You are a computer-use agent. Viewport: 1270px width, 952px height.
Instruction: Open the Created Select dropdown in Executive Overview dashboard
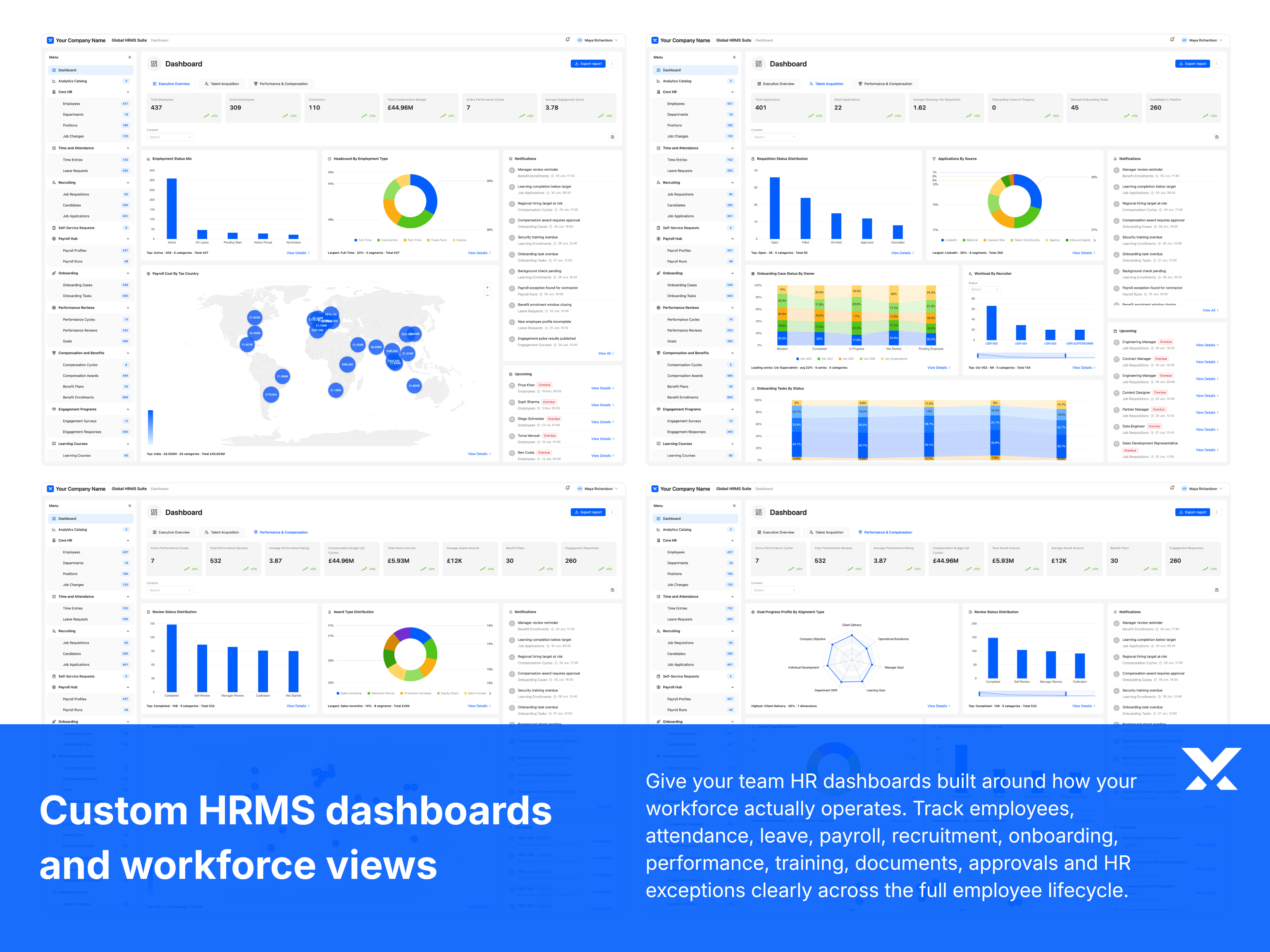[x=170, y=137]
